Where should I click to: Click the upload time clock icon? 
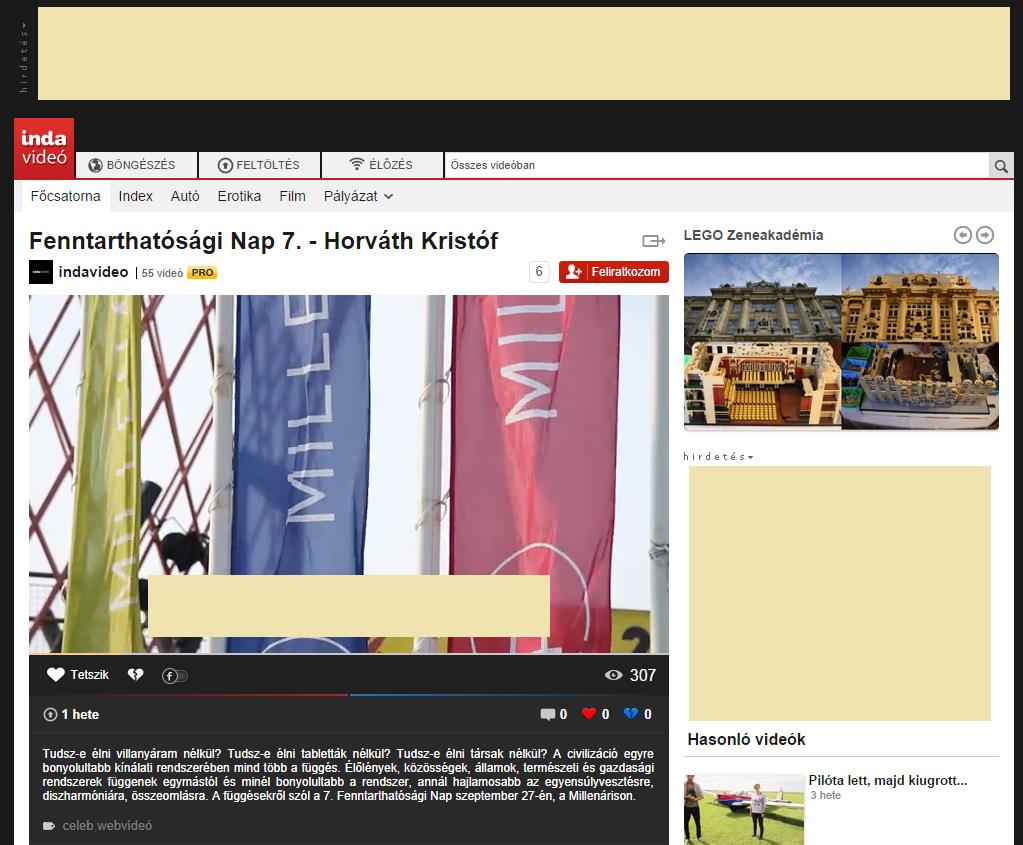tap(50, 714)
